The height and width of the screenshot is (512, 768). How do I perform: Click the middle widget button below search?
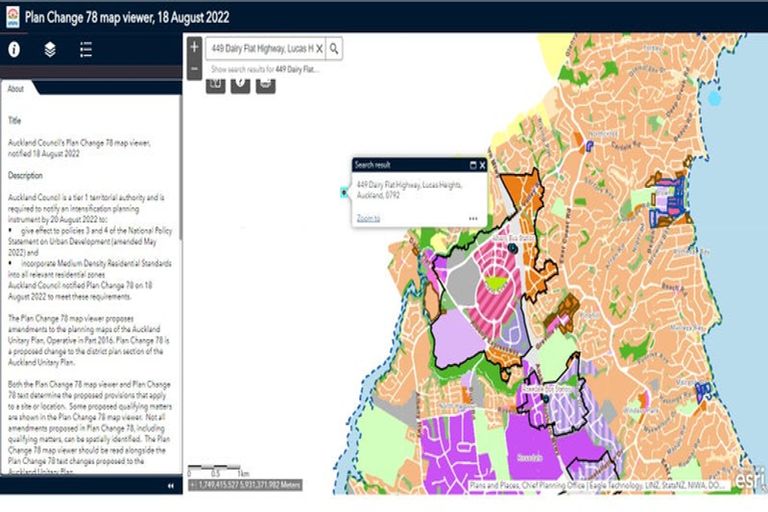pyautogui.click(x=240, y=84)
